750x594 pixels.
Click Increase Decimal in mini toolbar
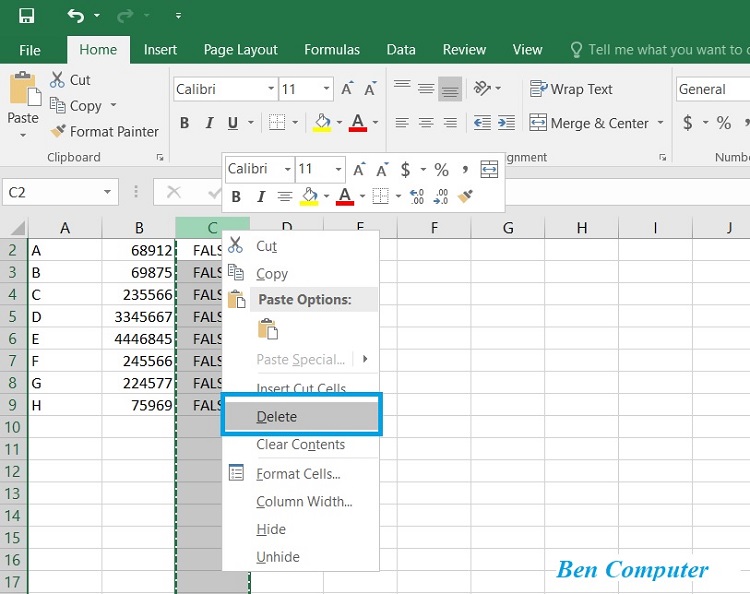pos(417,196)
